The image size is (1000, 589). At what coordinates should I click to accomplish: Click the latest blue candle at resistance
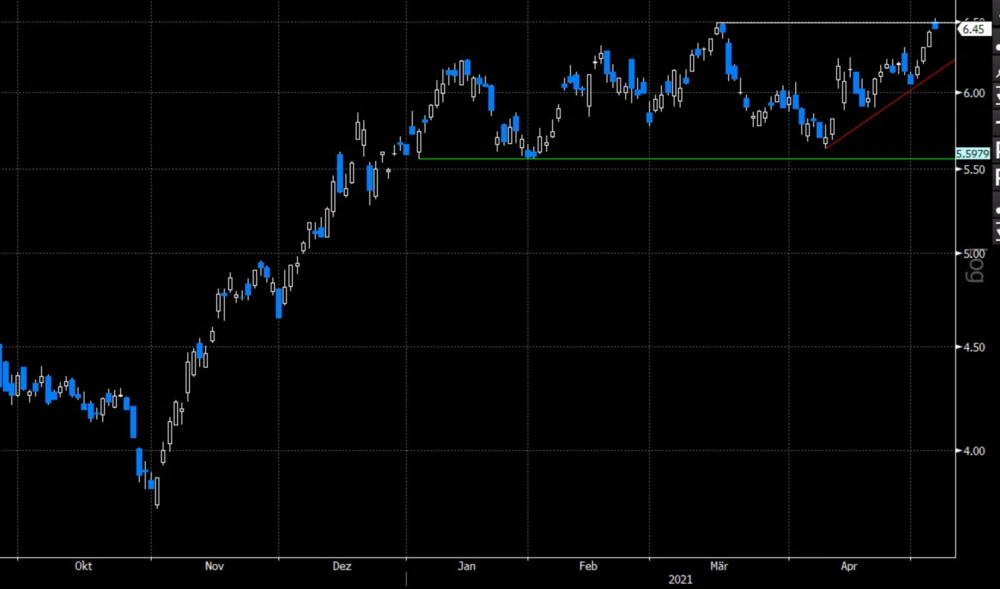coord(936,25)
